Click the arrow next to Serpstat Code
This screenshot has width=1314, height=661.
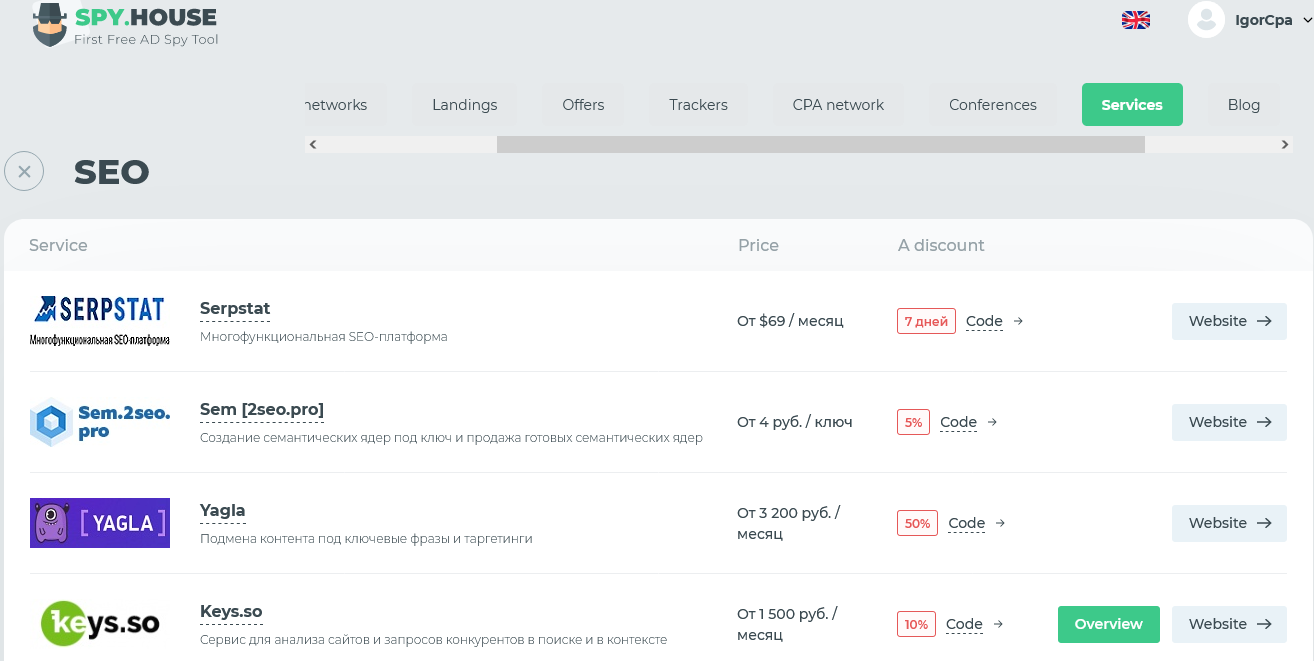click(x=1018, y=321)
